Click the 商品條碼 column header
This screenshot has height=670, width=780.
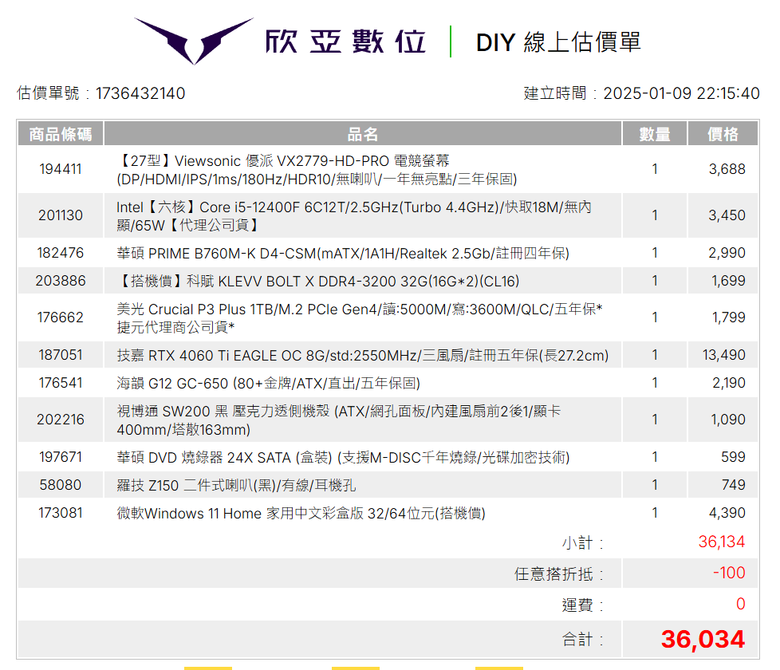point(60,134)
